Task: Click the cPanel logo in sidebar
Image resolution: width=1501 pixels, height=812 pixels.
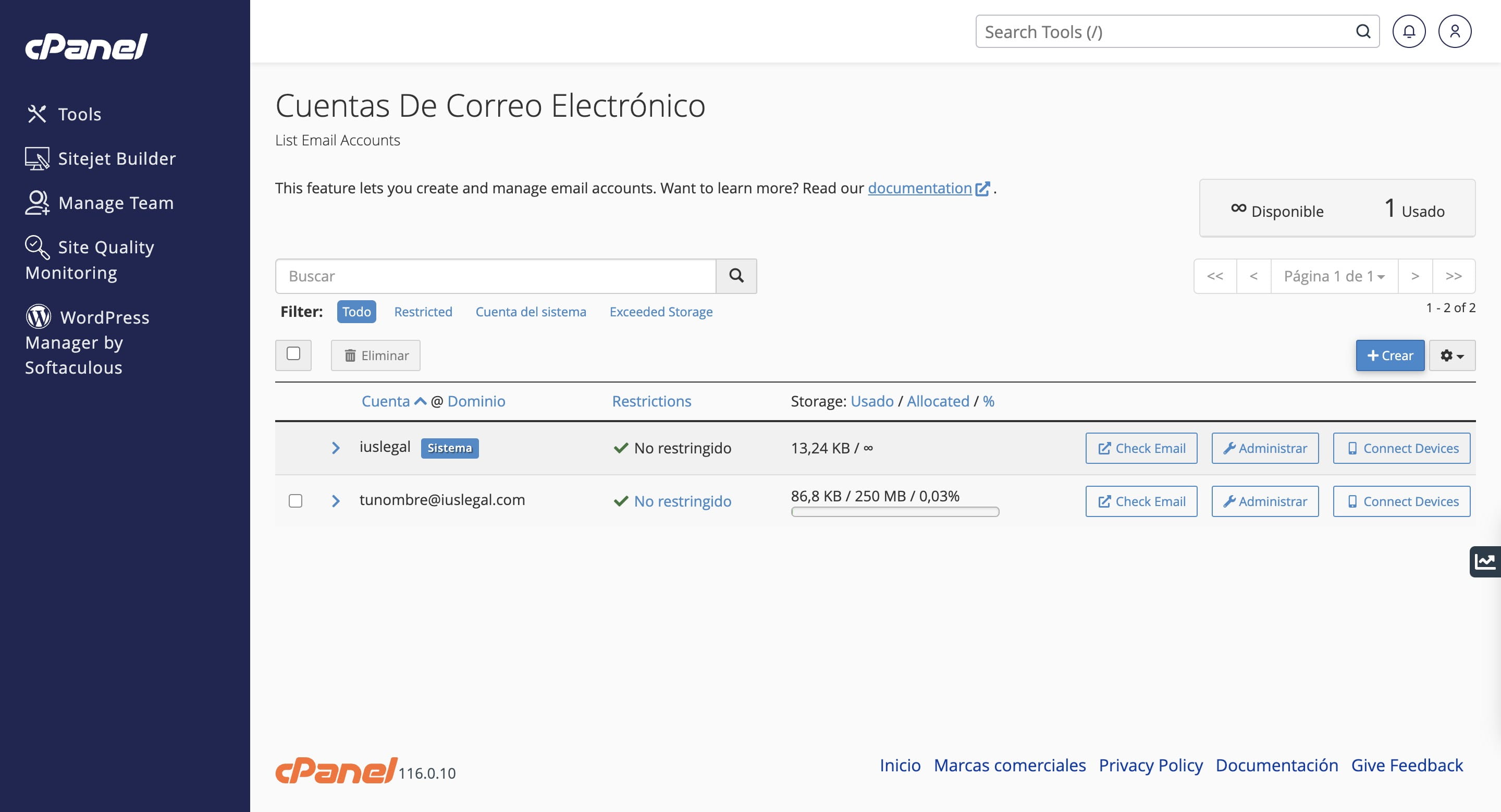Action: [86, 46]
